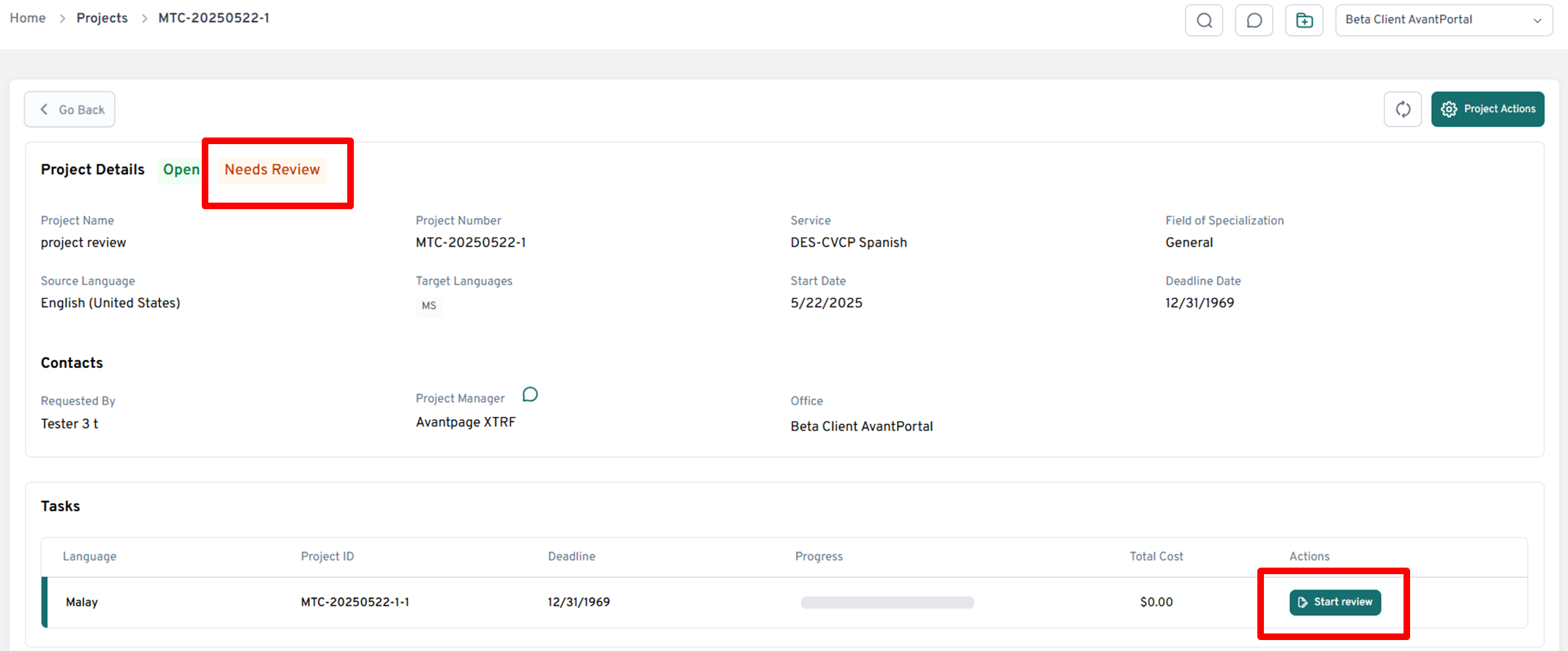Start review for the Malay task
The height and width of the screenshot is (651, 1568).
tap(1334, 602)
